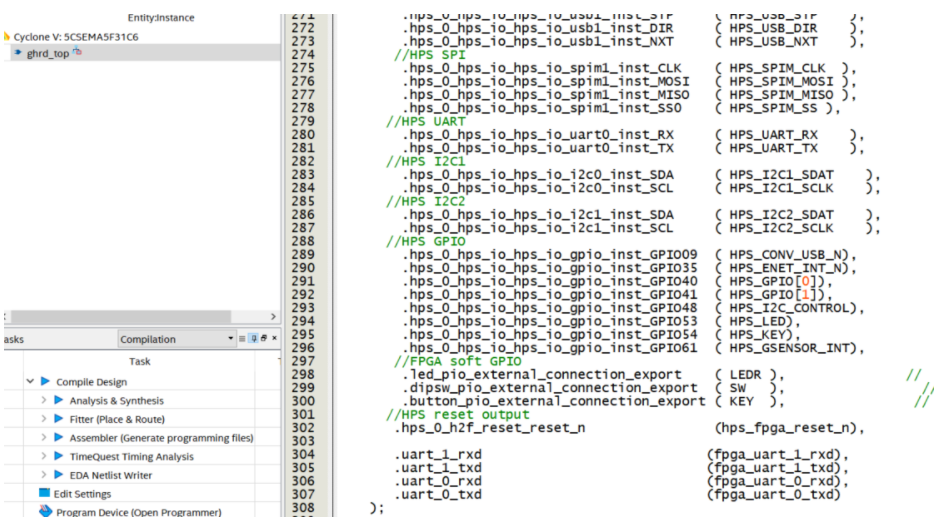Screen dimensions: 946x528
Task: Open the Compilation flow dropdown
Action: [x=177, y=339]
